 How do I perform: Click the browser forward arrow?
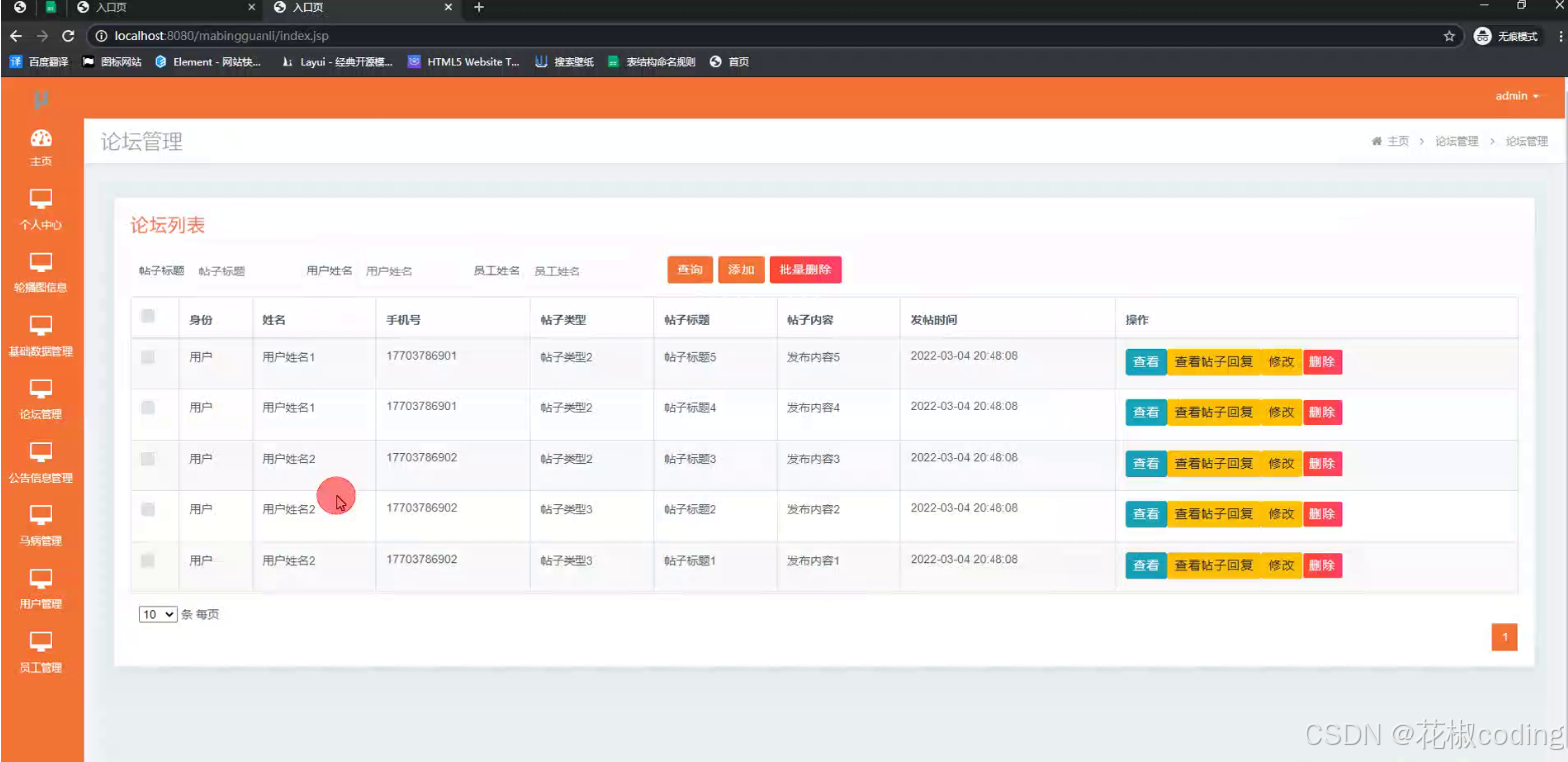(42, 36)
